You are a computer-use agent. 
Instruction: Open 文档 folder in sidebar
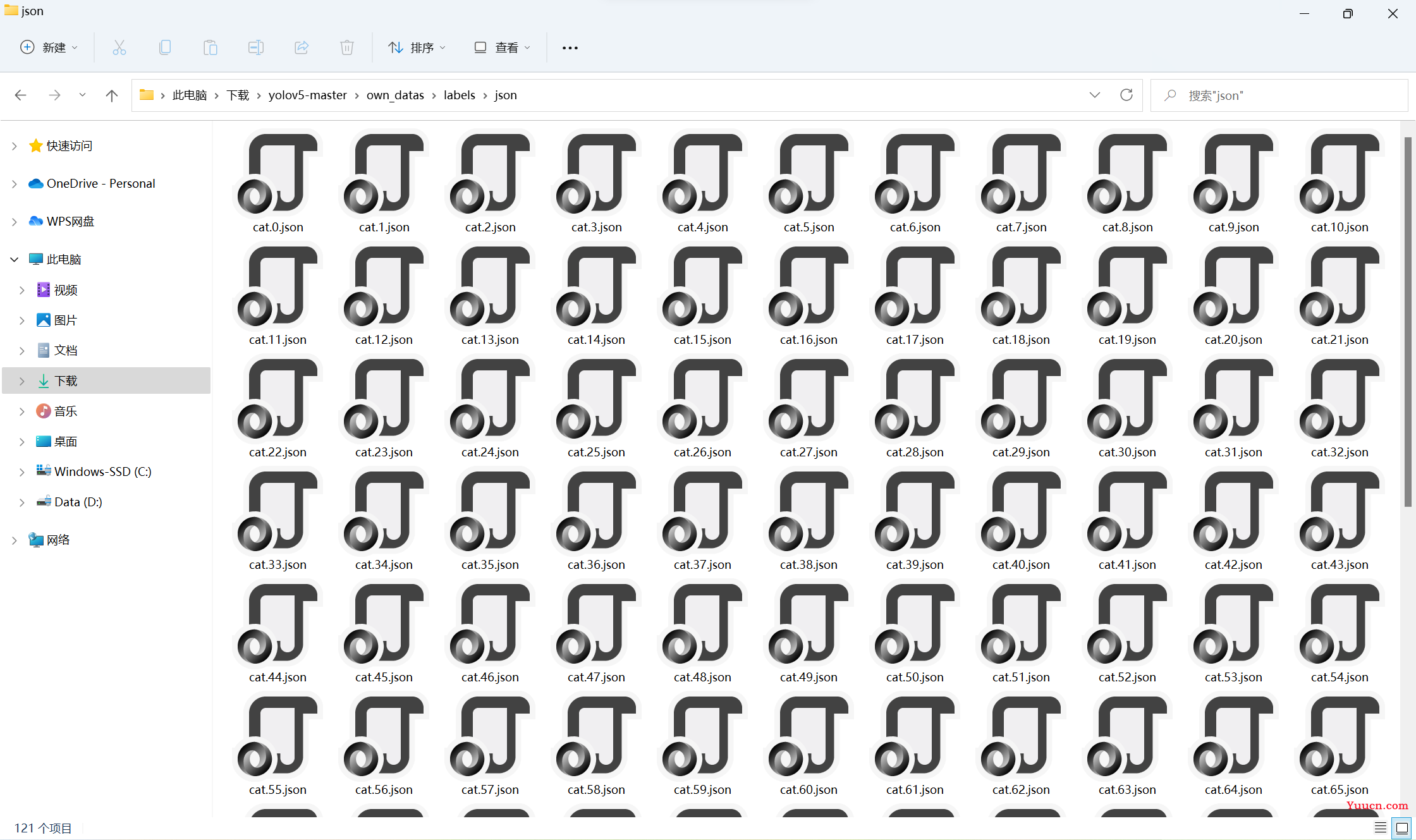pyautogui.click(x=66, y=351)
